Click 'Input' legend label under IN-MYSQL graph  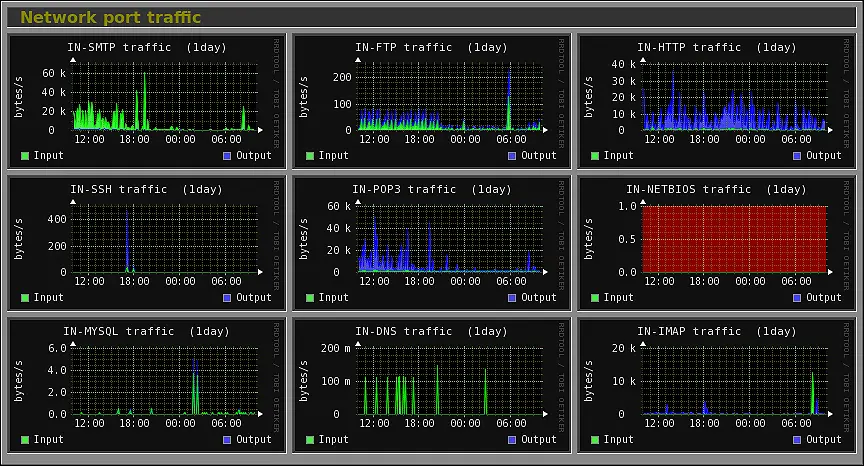[x=48, y=440]
